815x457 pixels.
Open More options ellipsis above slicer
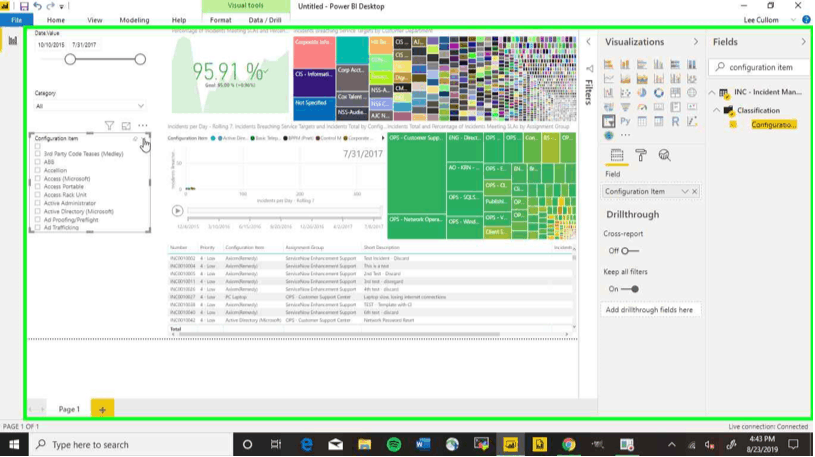(x=142, y=125)
